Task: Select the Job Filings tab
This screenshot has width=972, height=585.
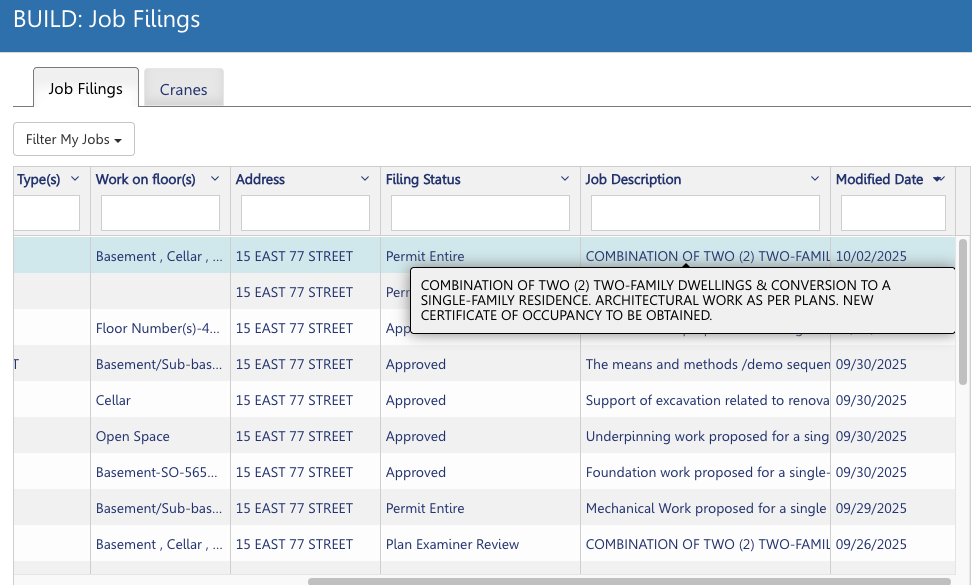Action: (x=85, y=88)
